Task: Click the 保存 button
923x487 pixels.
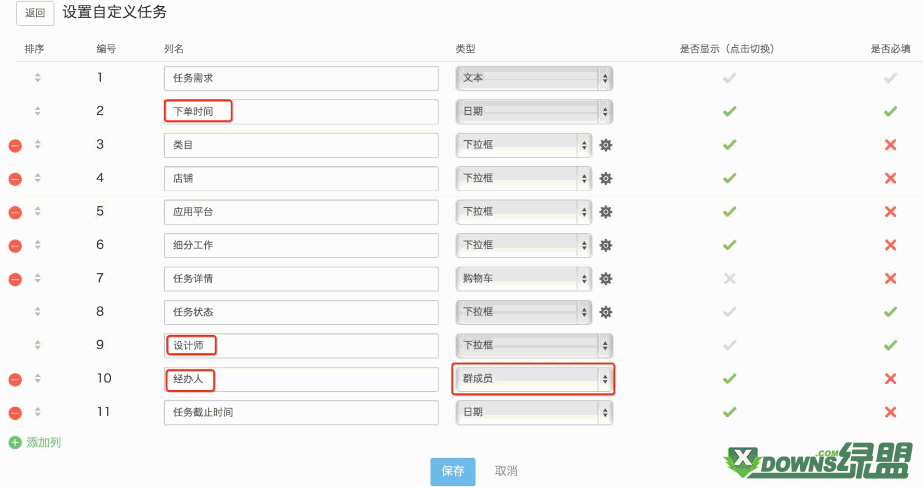Action: [453, 471]
